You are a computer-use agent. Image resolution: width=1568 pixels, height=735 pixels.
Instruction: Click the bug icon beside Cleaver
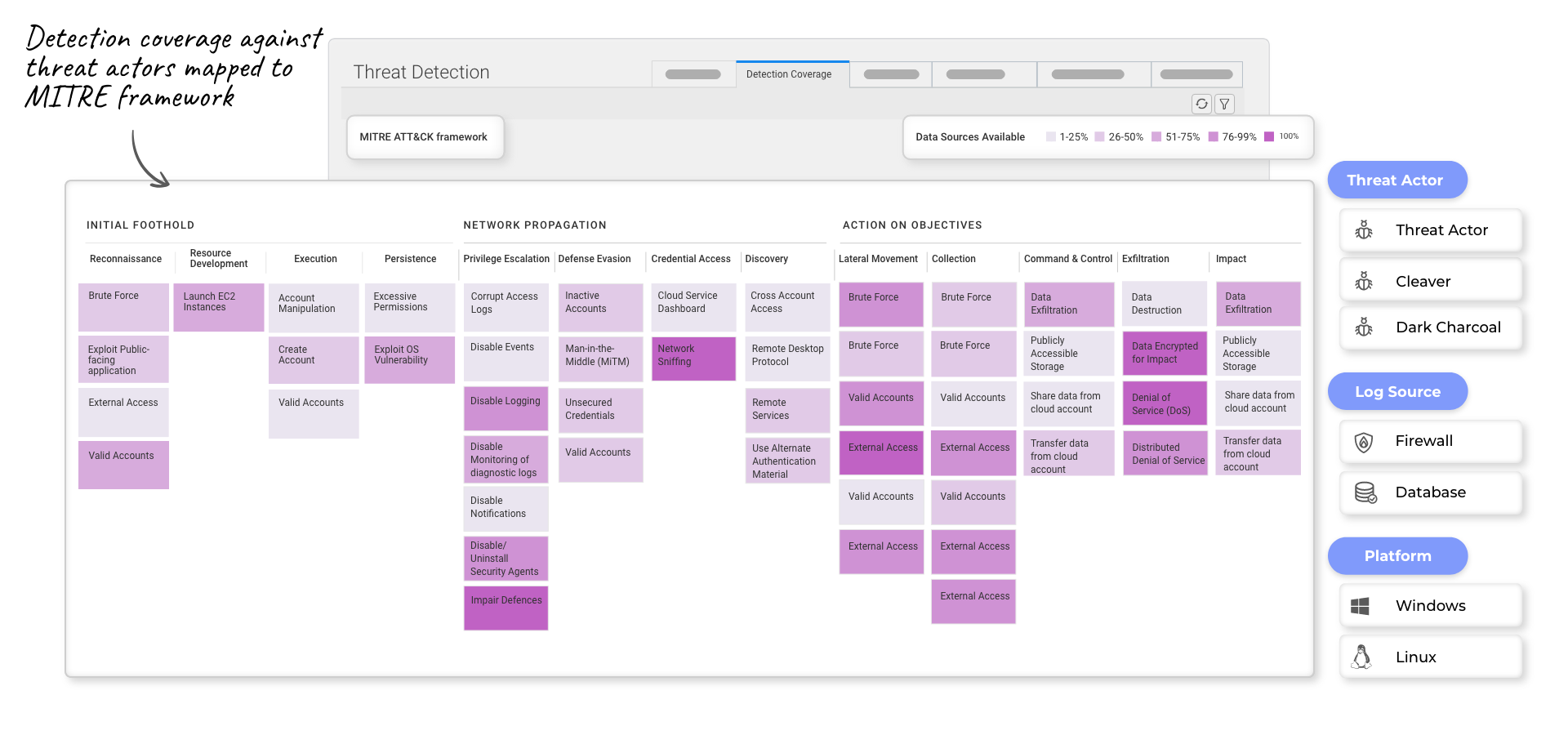pos(1364,282)
